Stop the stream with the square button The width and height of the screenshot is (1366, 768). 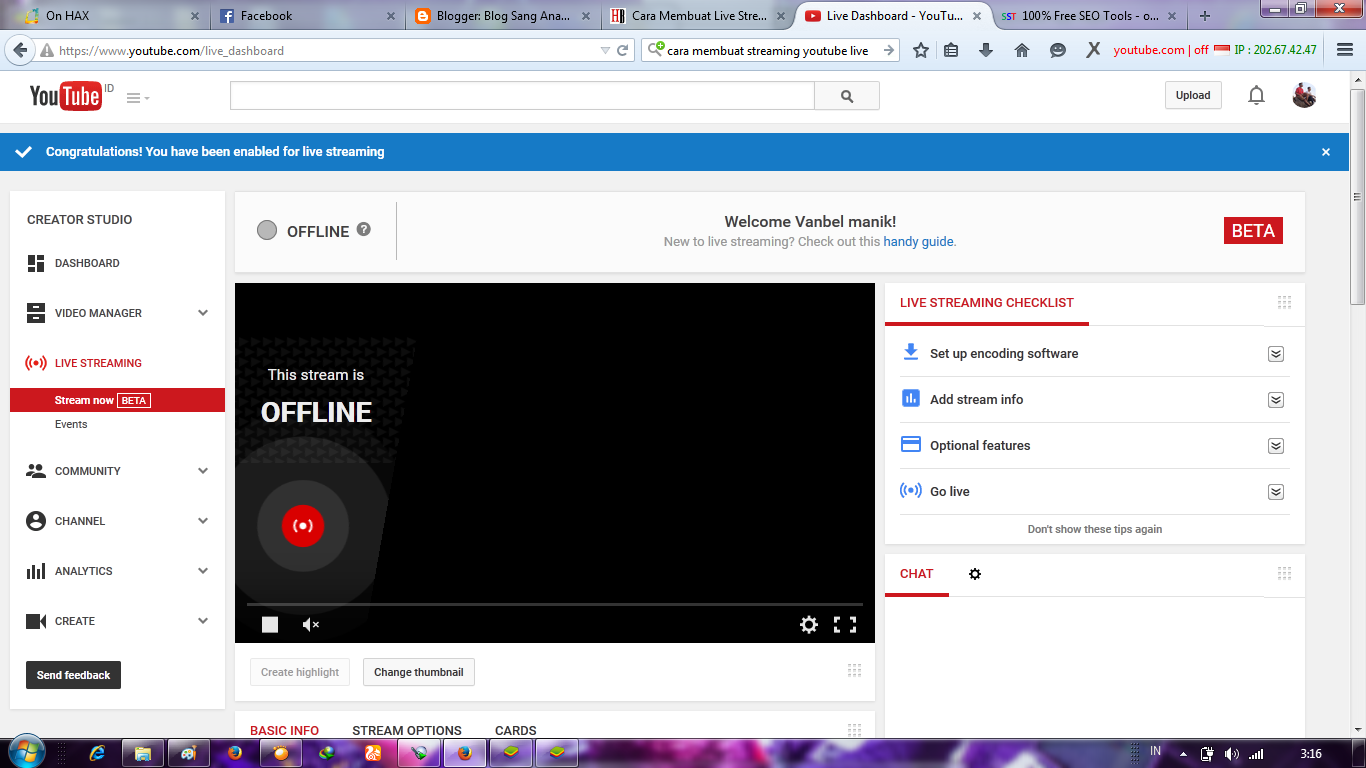click(270, 625)
